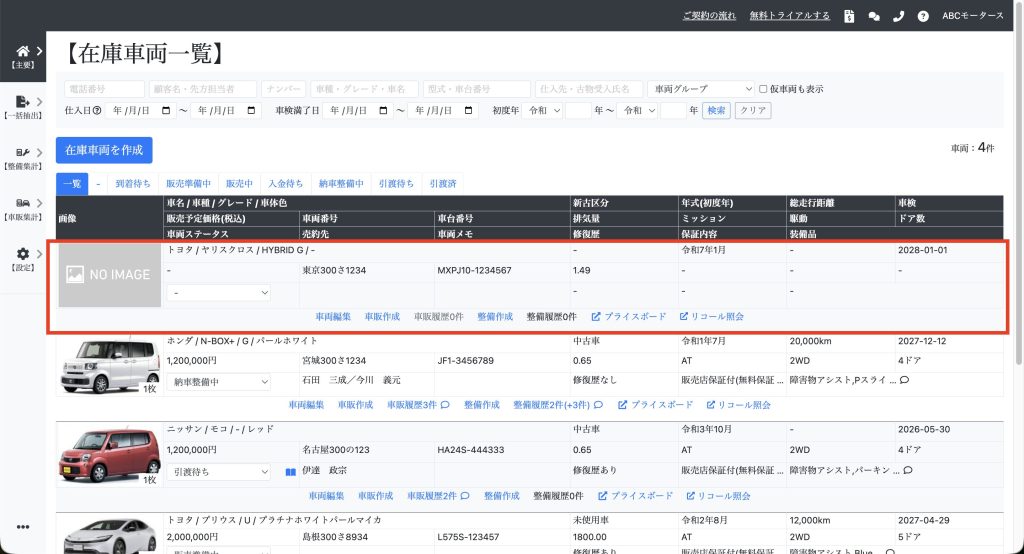Open the 無料トライアルする link
Viewport: 1024px width, 554px height.
coord(789,16)
